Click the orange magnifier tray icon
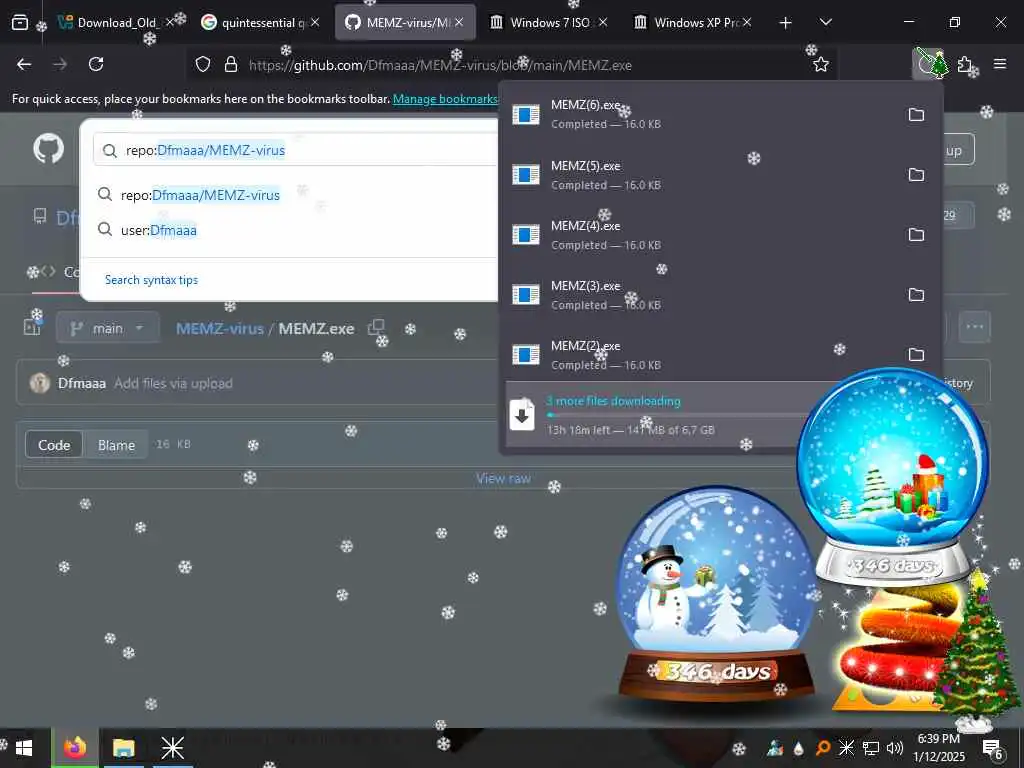1024x768 pixels. (x=823, y=748)
